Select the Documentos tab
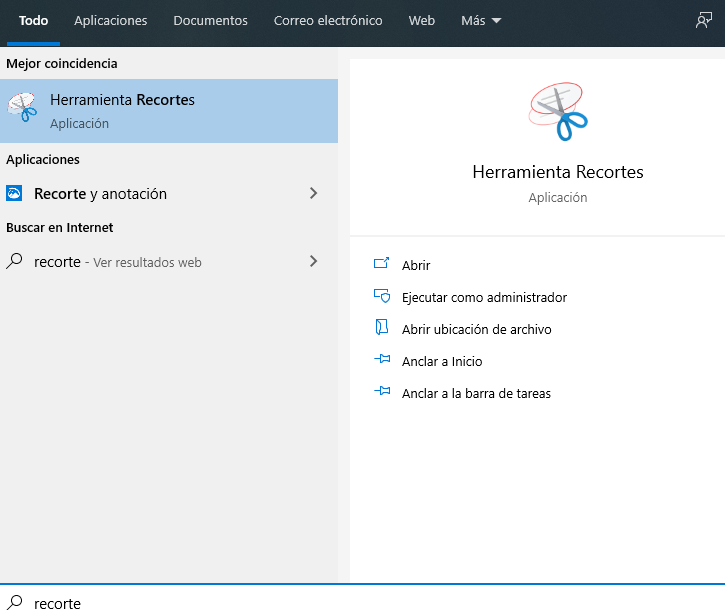Screen dimensions: 725x610 point(210,21)
